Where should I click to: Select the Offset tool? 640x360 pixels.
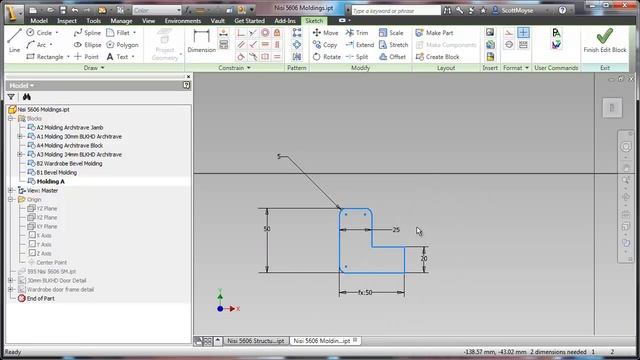click(x=392, y=57)
